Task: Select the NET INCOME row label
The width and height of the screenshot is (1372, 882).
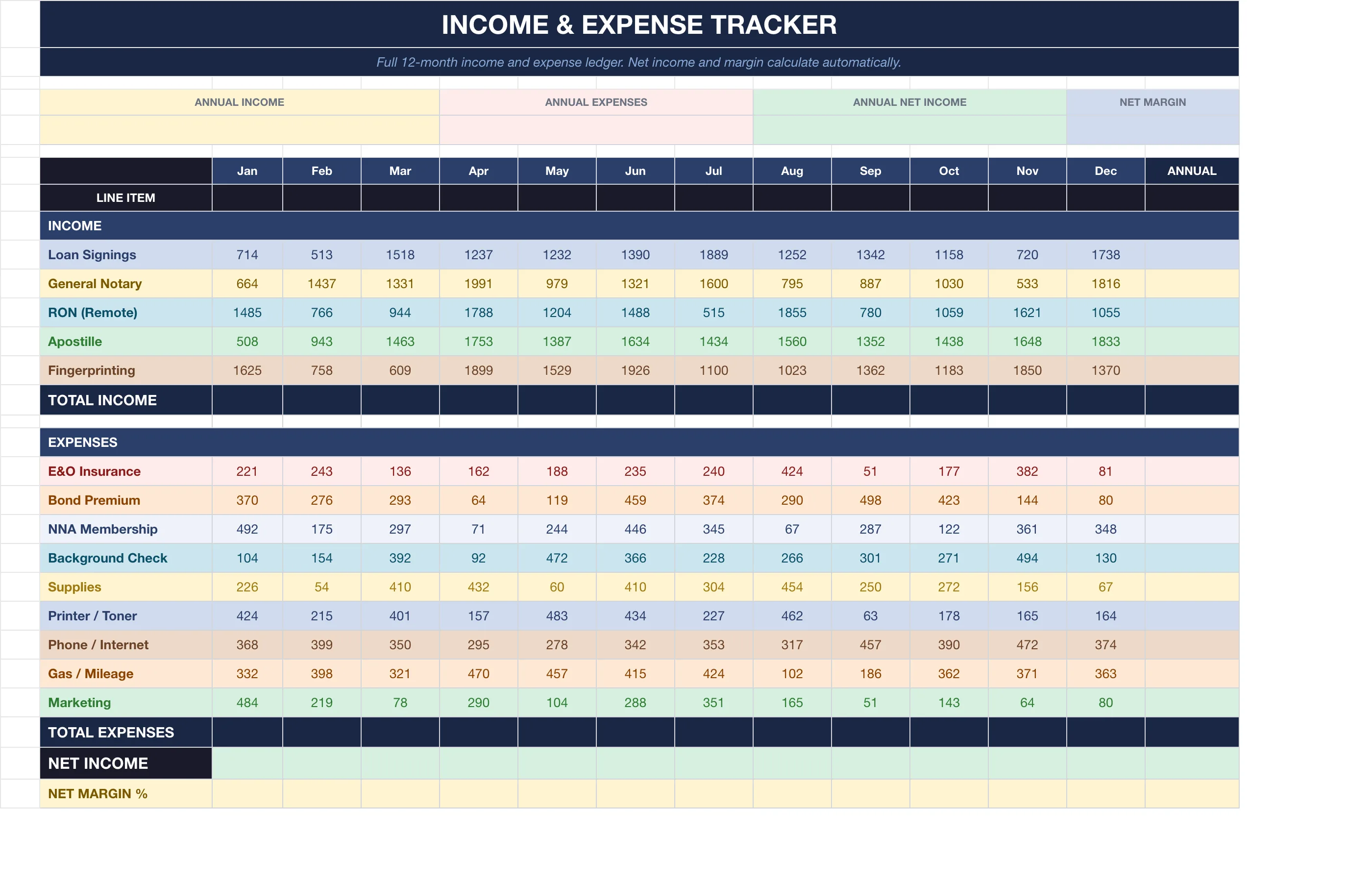Action: coord(125,763)
